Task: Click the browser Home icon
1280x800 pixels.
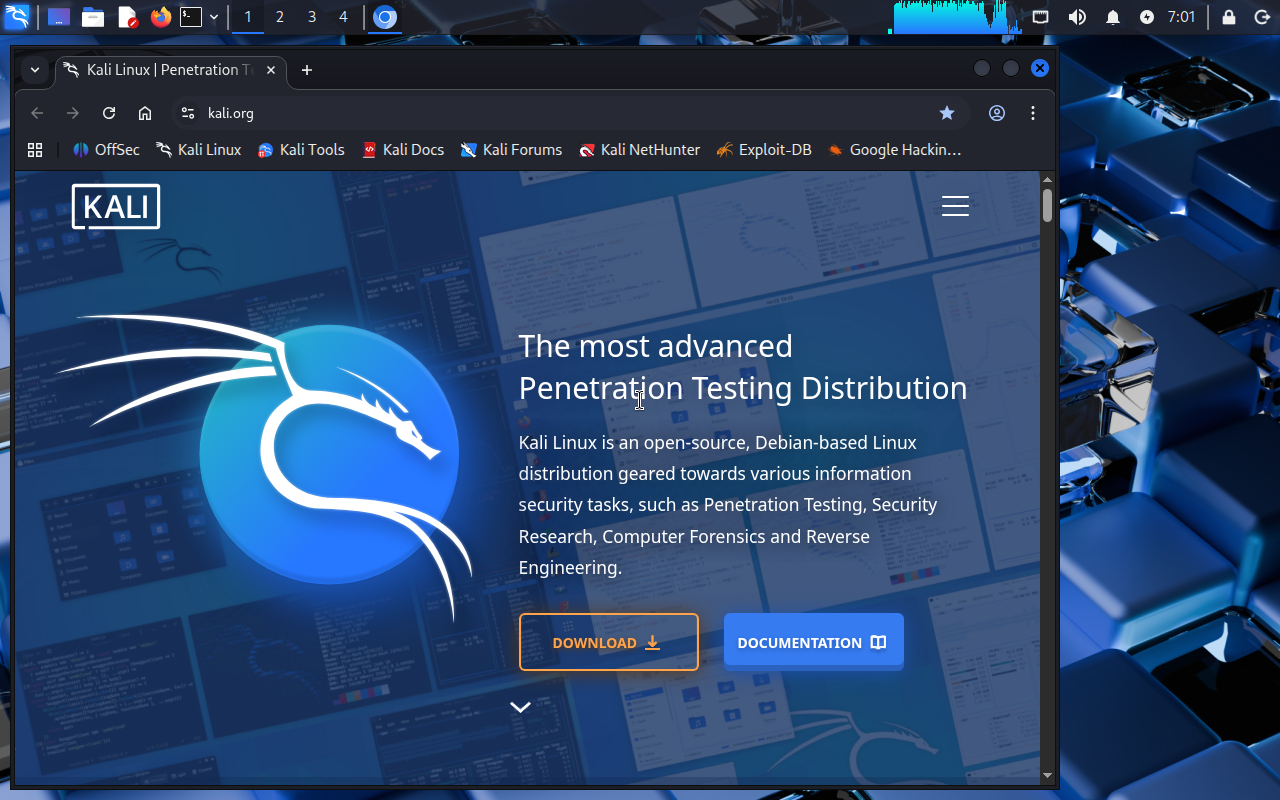Action: coord(145,113)
